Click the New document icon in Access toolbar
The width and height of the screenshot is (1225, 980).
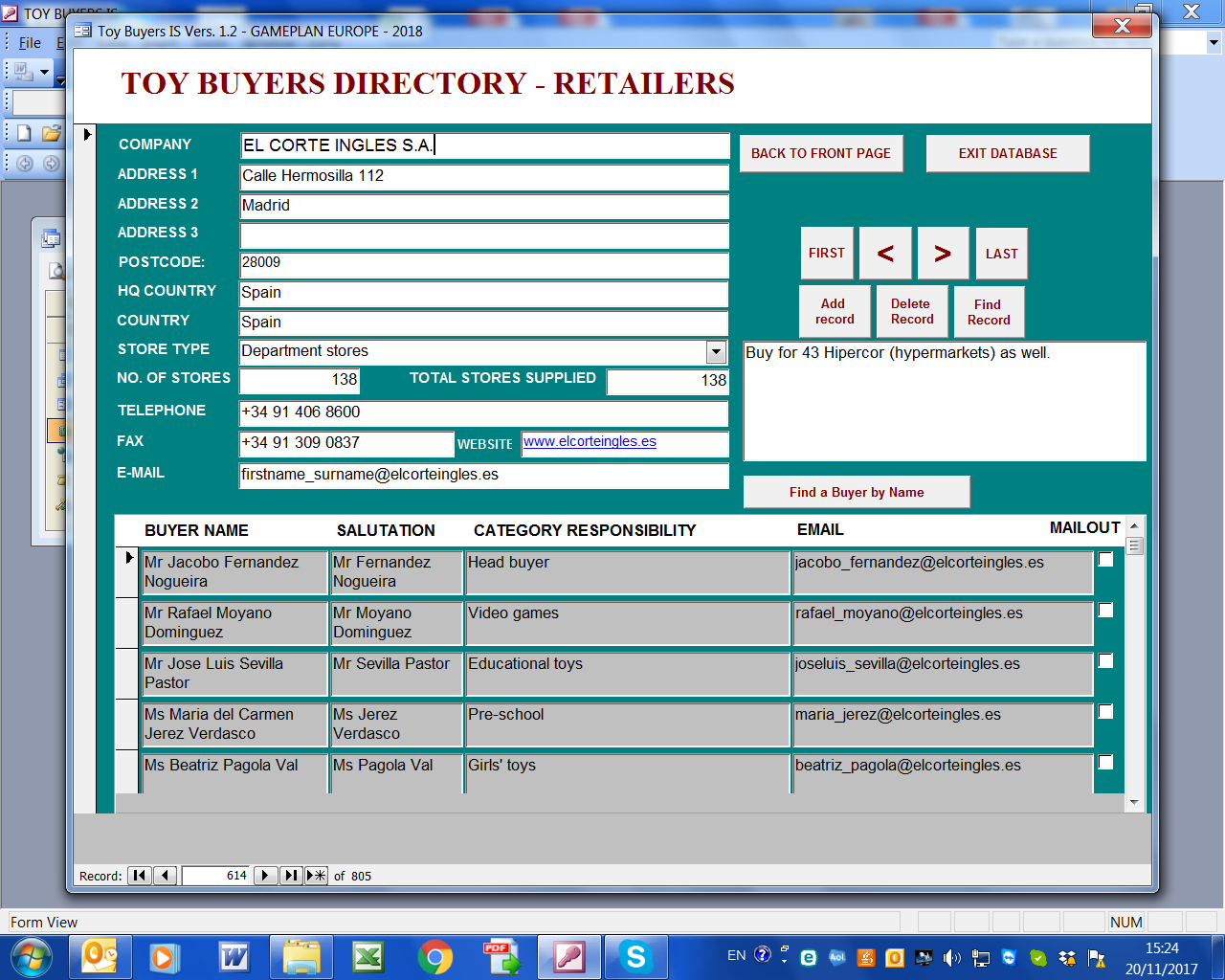pyautogui.click(x=25, y=133)
